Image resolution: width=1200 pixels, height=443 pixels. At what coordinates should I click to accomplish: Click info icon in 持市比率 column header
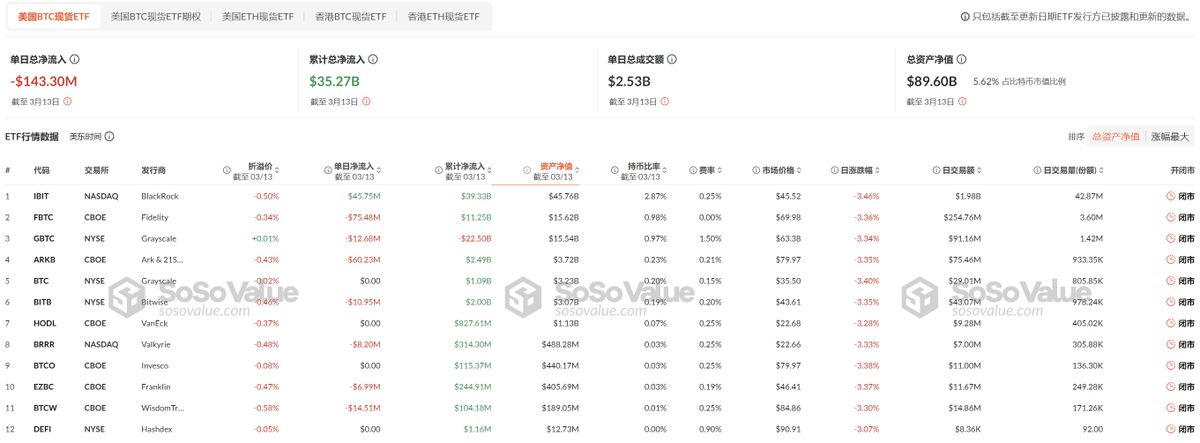tap(616, 171)
